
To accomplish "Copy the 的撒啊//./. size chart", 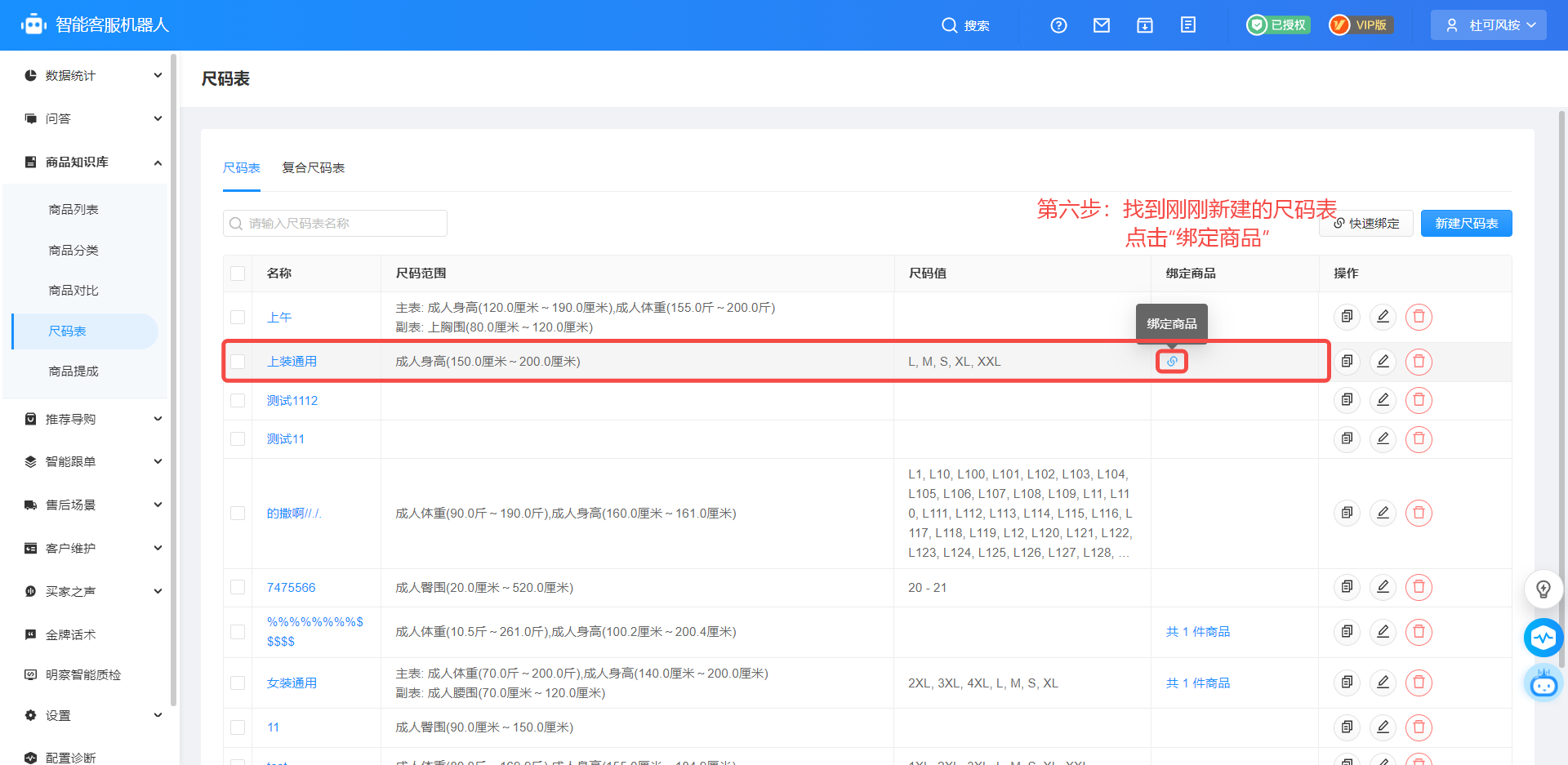I will [x=1347, y=513].
